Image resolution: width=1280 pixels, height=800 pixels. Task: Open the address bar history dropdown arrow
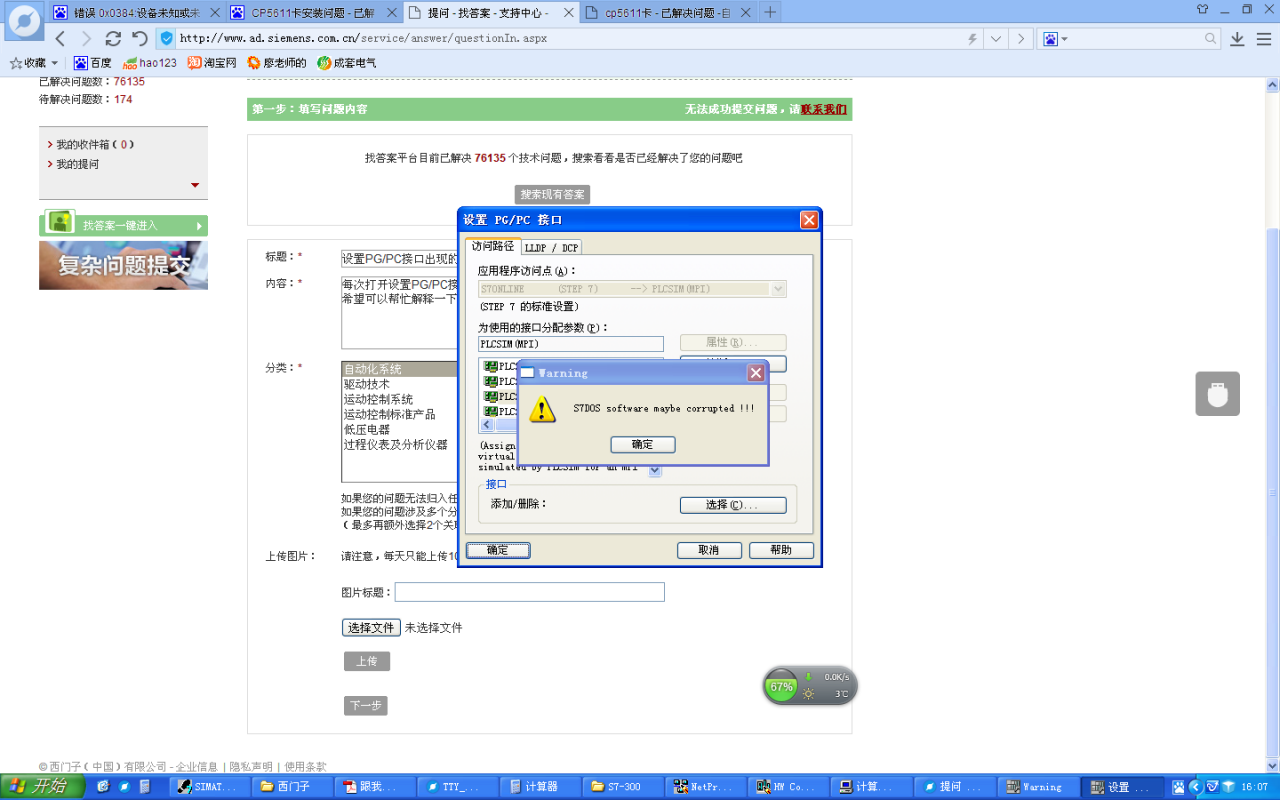click(x=996, y=38)
